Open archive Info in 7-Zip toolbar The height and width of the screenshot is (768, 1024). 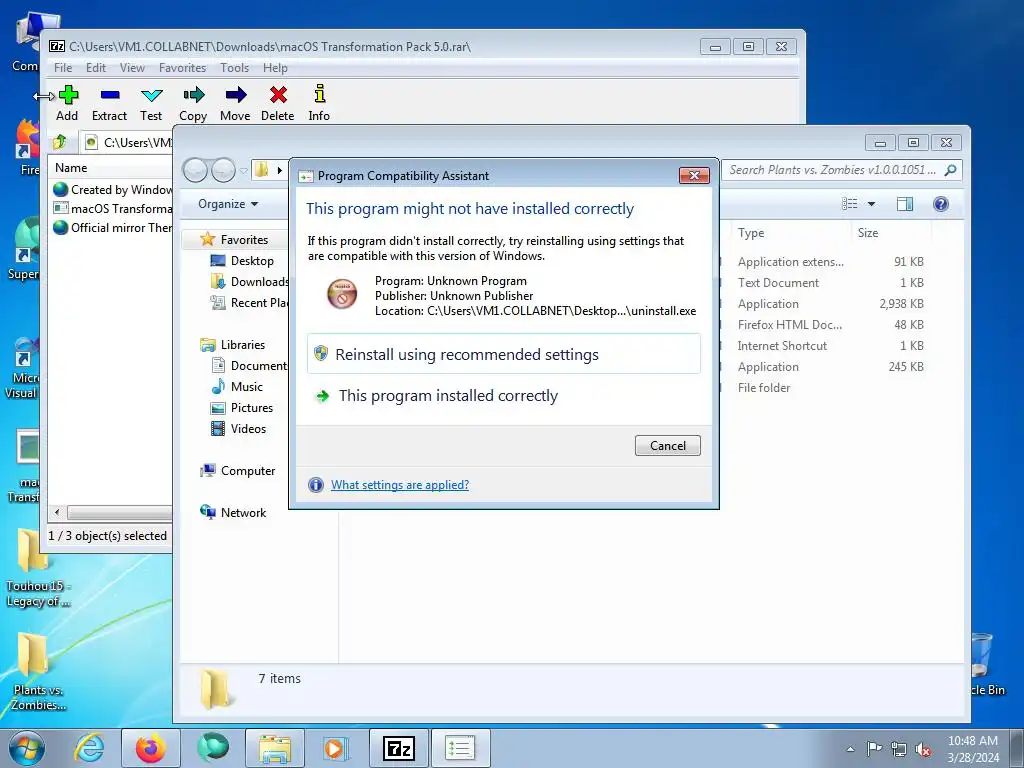pyautogui.click(x=319, y=103)
